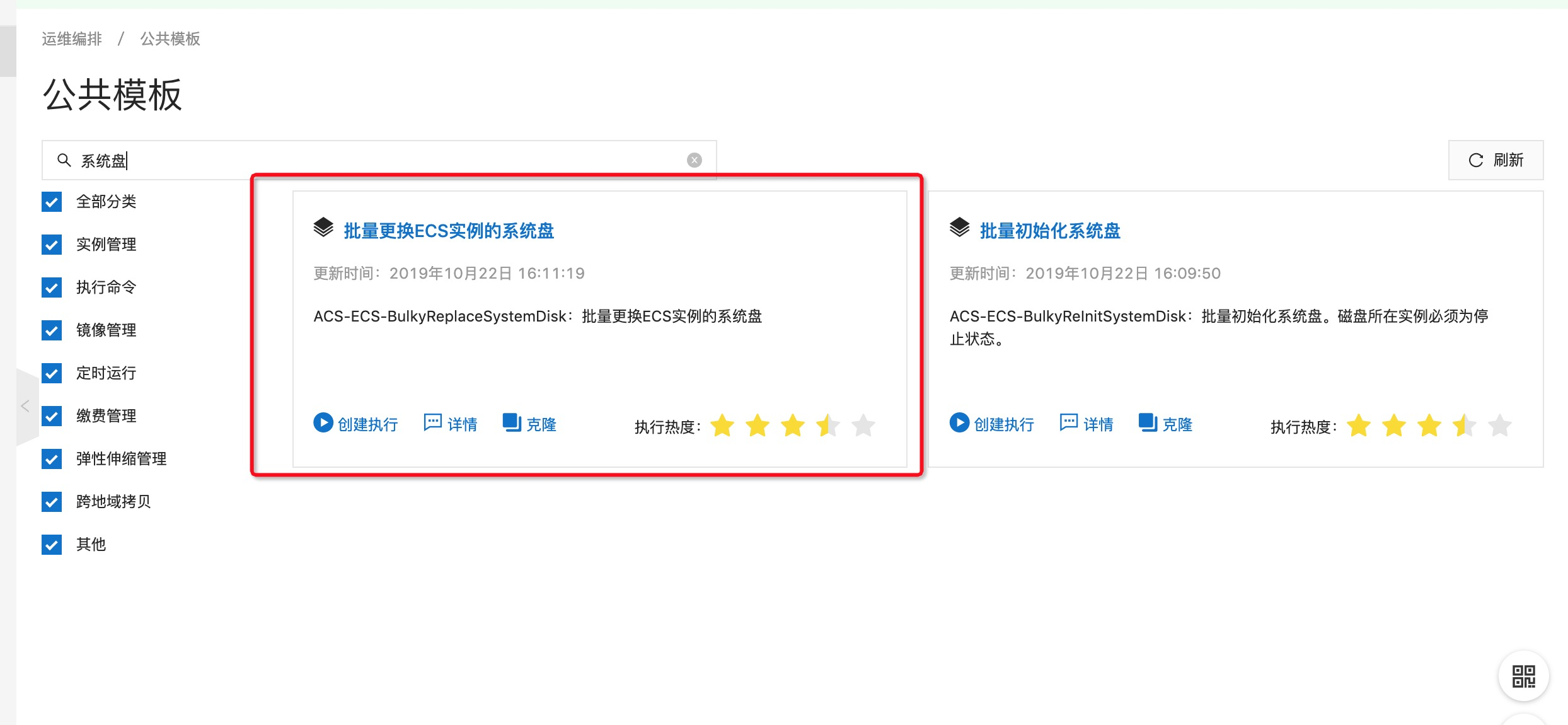Screen dimensions: 1568x725
Task: Click update time 2019年10月22日 16:09:50
Action: click(x=1123, y=273)
